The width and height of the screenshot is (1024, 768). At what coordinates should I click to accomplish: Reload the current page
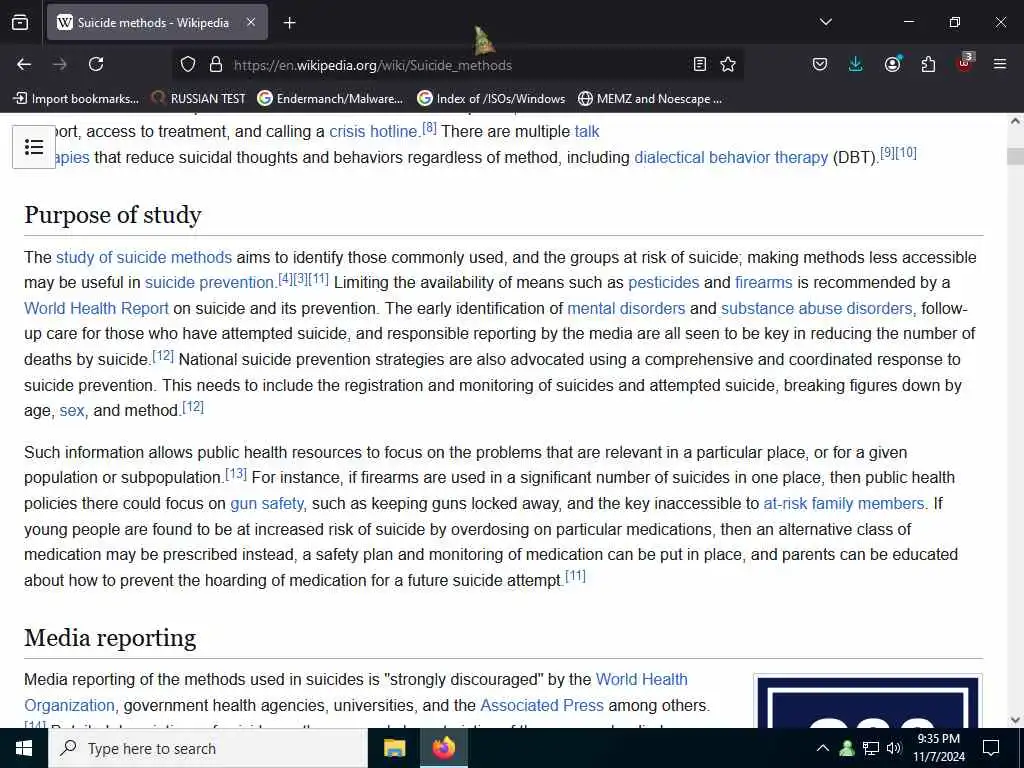[96, 64]
